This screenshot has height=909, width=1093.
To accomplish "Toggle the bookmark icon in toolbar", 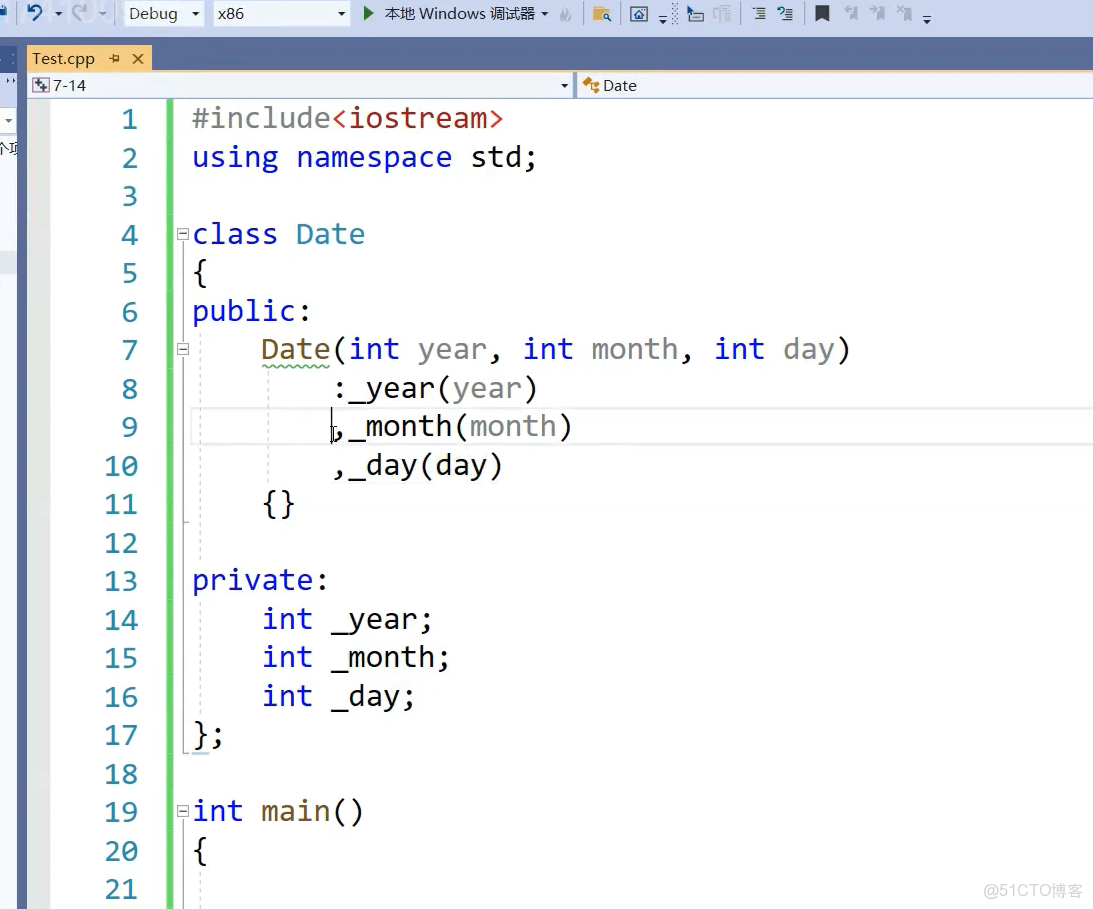I will pyautogui.click(x=822, y=14).
